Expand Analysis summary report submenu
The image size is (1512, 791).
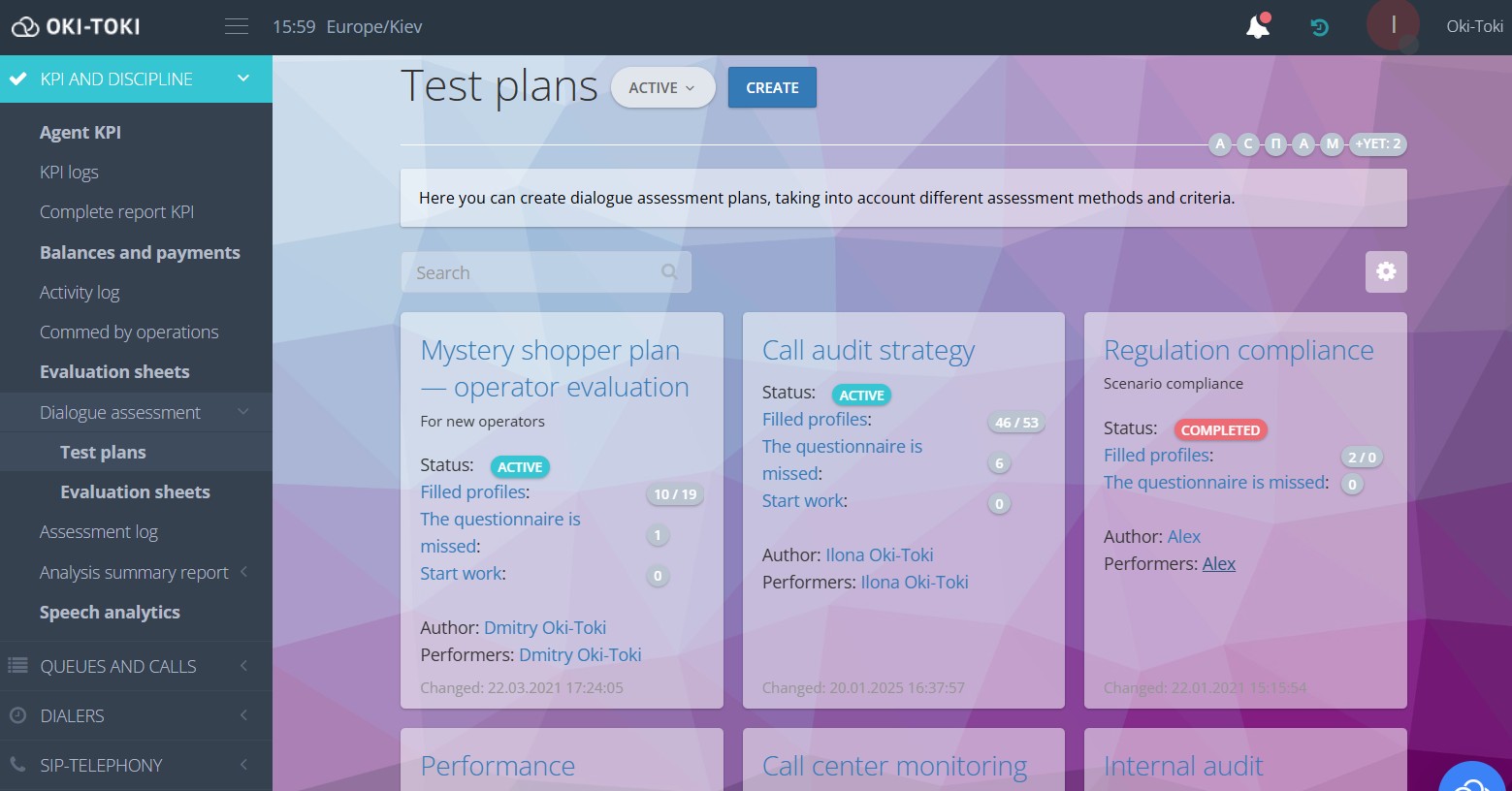[x=243, y=572]
